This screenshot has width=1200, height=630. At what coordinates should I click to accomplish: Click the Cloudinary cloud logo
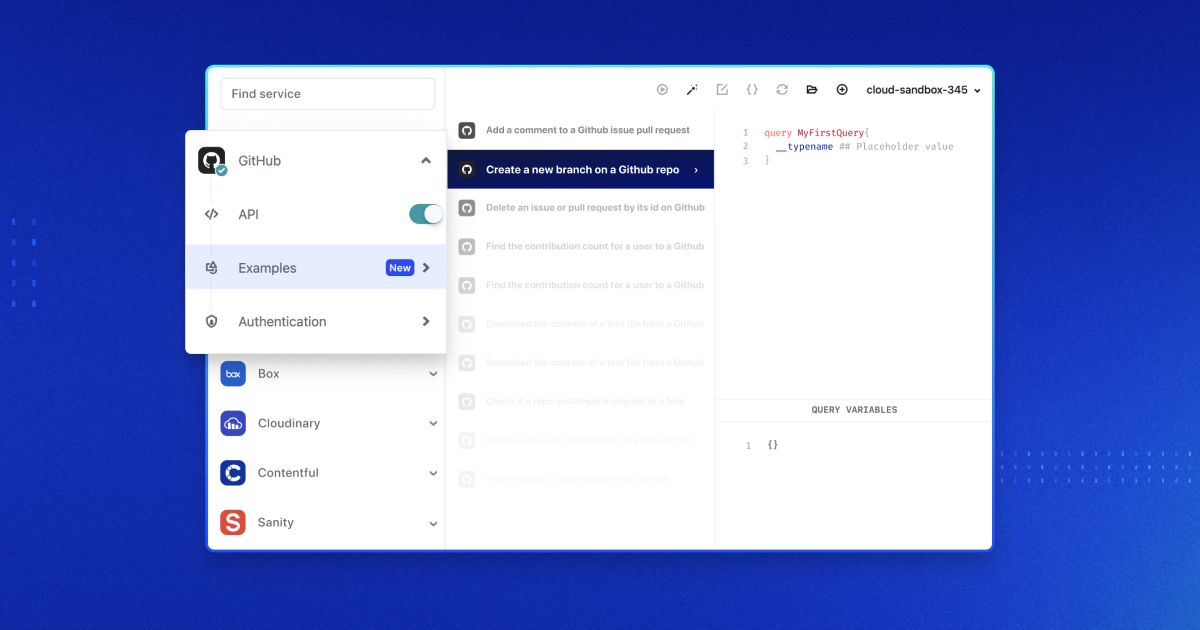233,423
